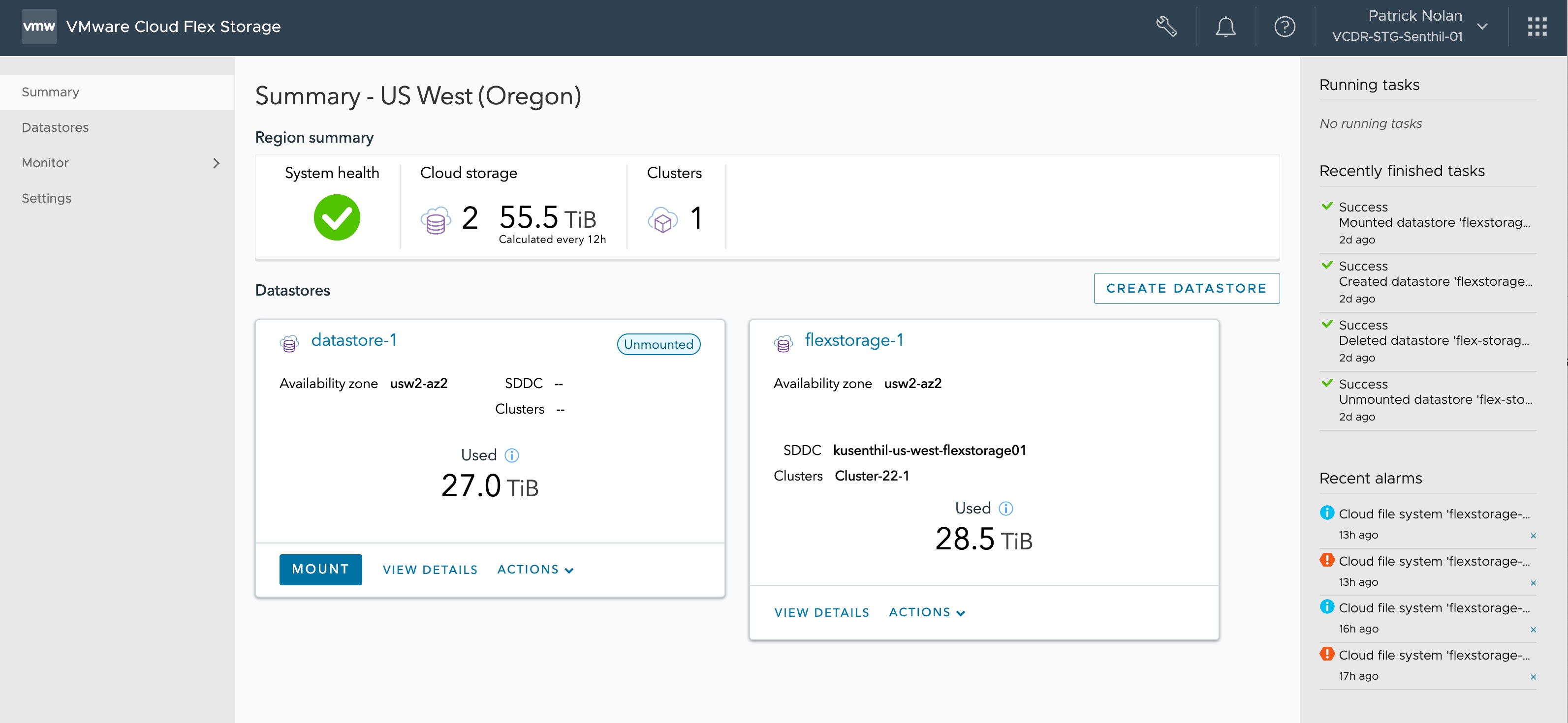Open the Unmounted datastore 'flex-sto...' task
The image size is (1568, 723).
(1435, 399)
